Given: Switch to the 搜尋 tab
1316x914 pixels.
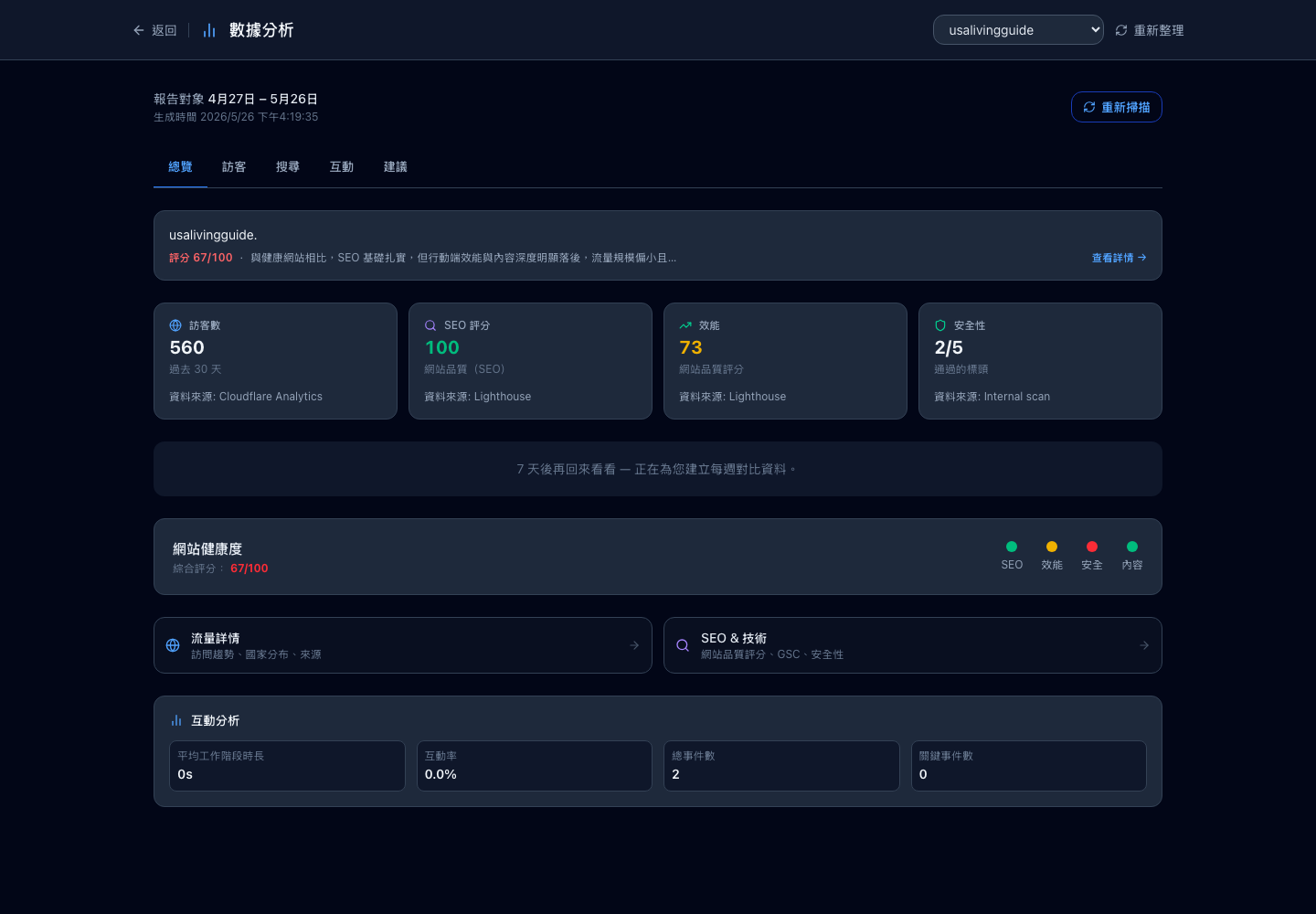Looking at the screenshot, I should click(x=288, y=167).
